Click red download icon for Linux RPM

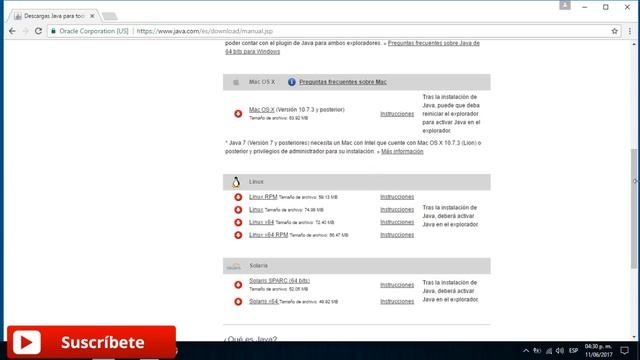pos(238,197)
